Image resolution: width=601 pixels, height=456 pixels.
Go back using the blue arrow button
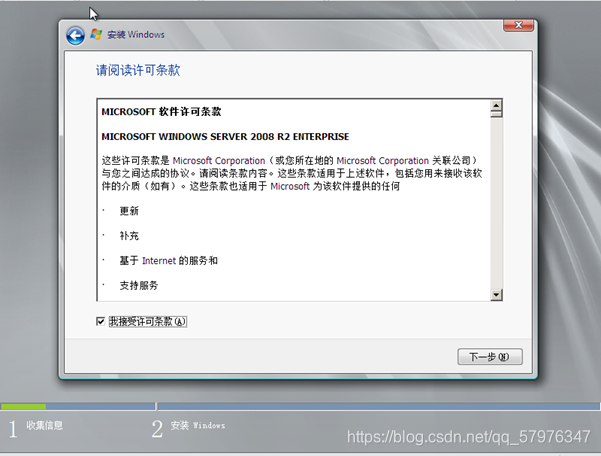click(75, 36)
